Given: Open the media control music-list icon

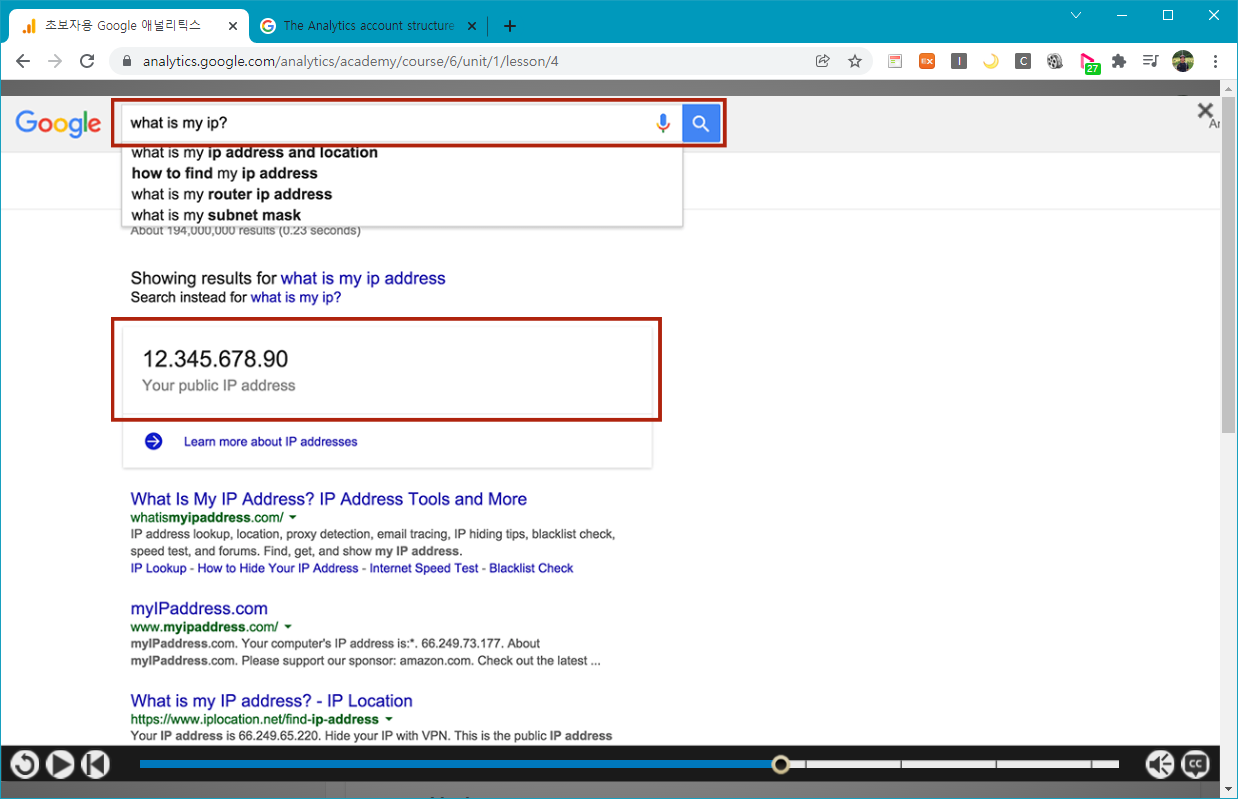Looking at the screenshot, I should (x=1151, y=61).
